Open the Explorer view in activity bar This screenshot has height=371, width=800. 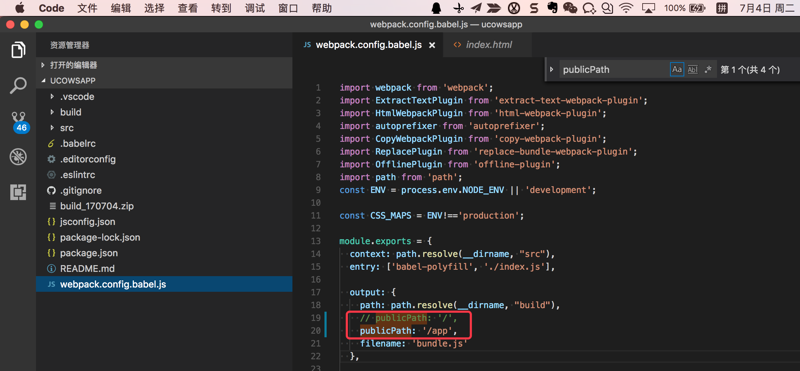(18, 50)
